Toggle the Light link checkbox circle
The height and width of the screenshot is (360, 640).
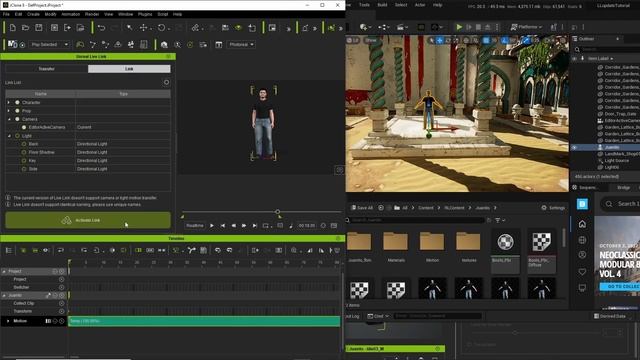pyautogui.click(x=17, y=136)
